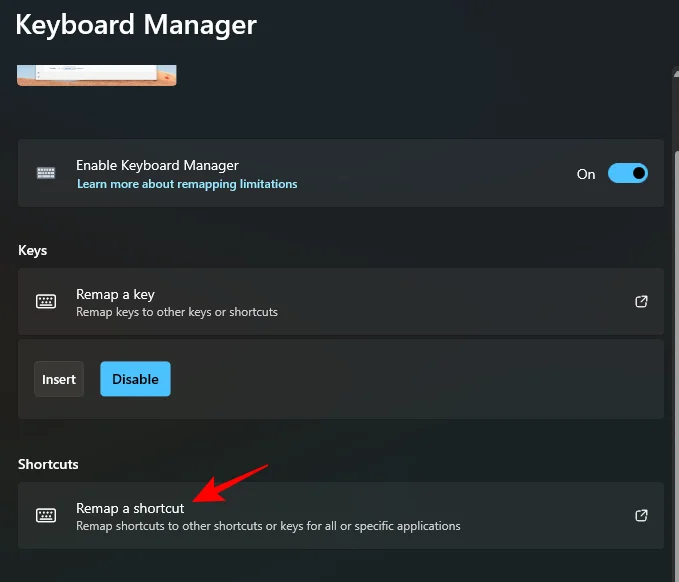Image resolution: width=679 pixels, height=582 pixels.
Task: Open the external-window icon for Remap a key
Action: pyautogui.click(x=642, y=301)
